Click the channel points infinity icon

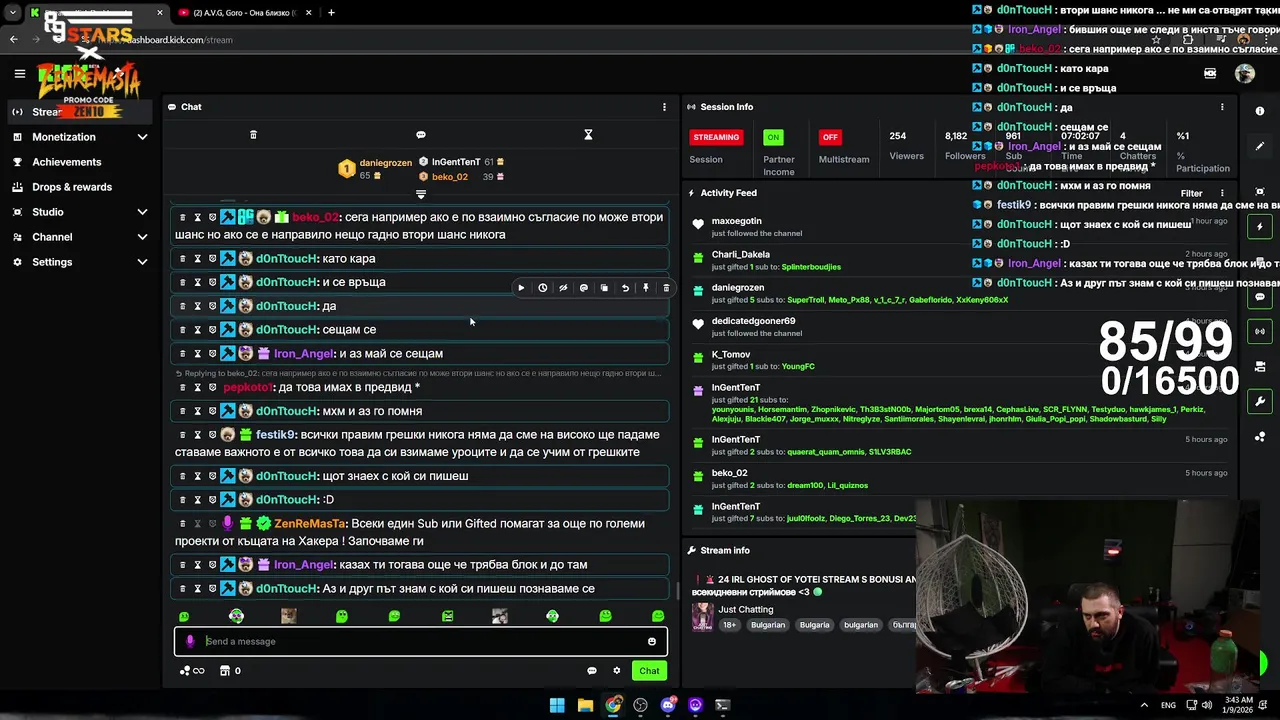pyautogui.click(x=192, y=671)
